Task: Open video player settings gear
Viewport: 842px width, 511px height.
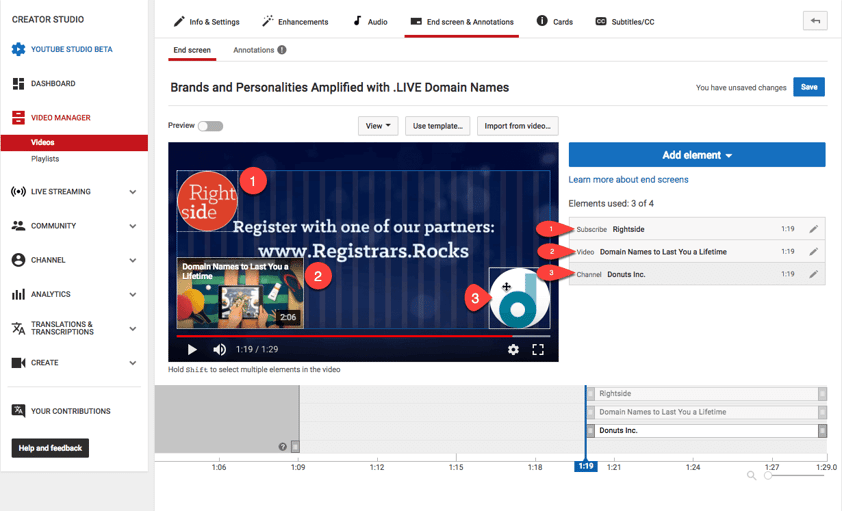Action: pos(513,350)
